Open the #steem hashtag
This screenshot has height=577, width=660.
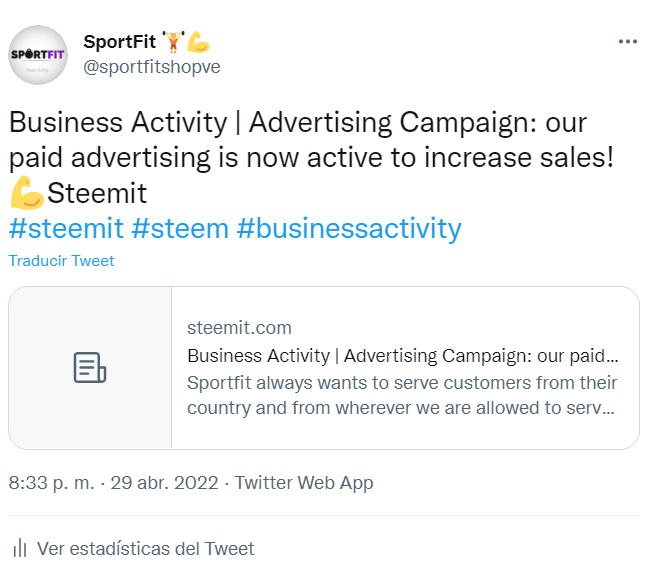[x=180, y=229]
